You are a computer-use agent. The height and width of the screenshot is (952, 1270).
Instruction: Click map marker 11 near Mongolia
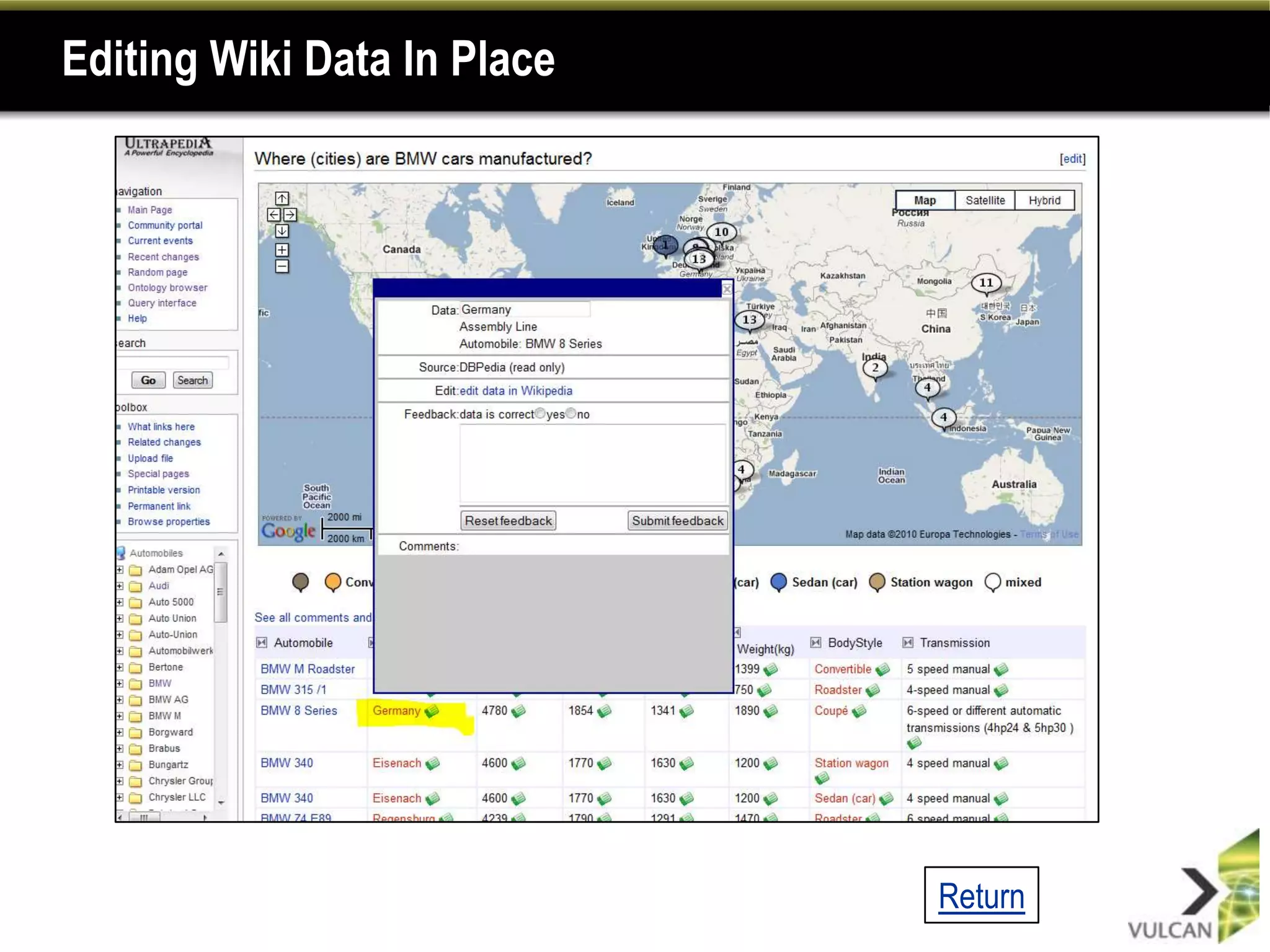pyautogui.click(x=986, y=283)
